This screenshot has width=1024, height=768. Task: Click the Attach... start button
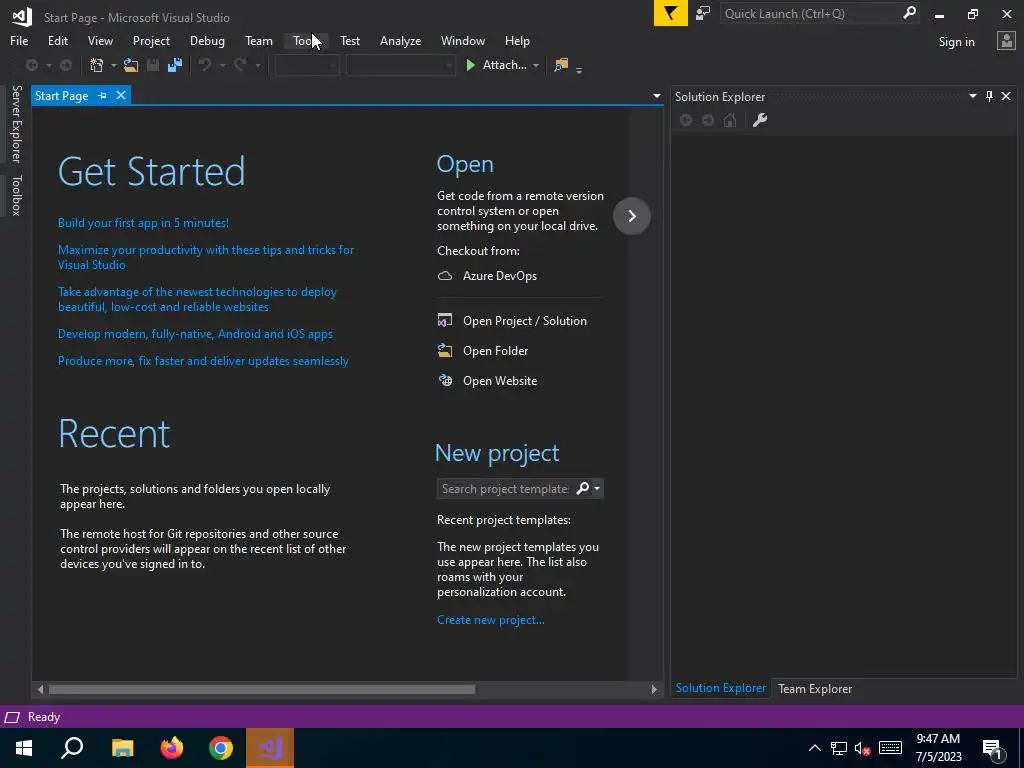pos(496,65)
